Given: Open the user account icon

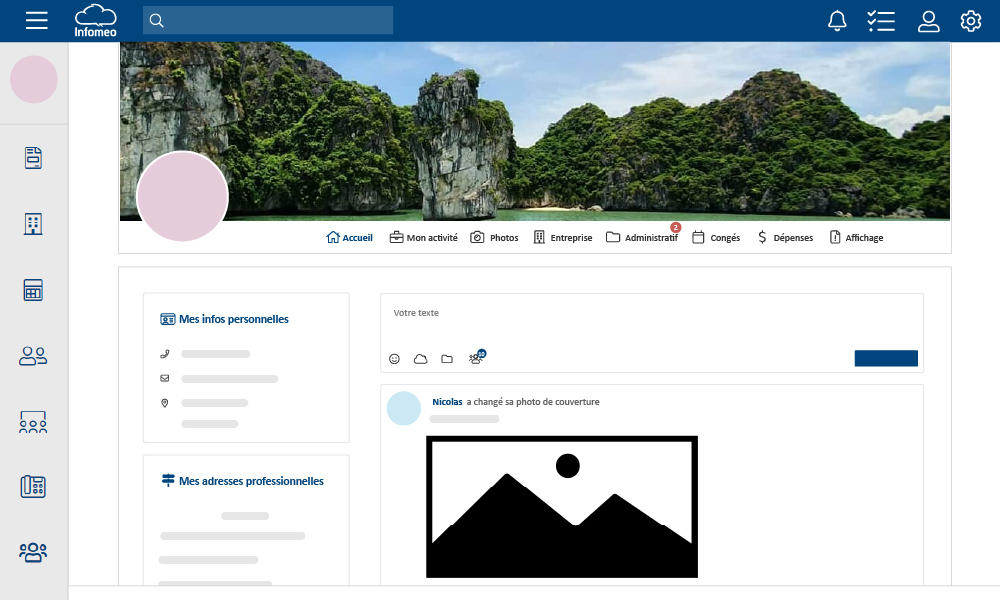Looking at the screenshot, I should point(929,21).
